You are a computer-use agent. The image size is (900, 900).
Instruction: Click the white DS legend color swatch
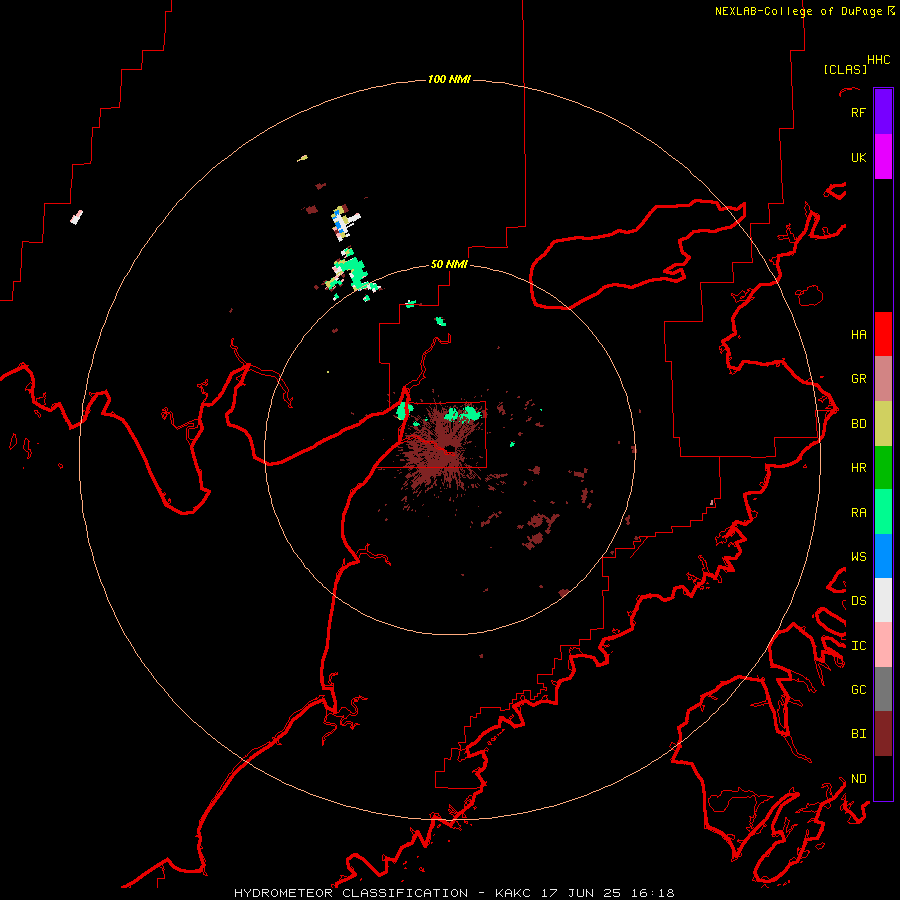pos(883,600)
